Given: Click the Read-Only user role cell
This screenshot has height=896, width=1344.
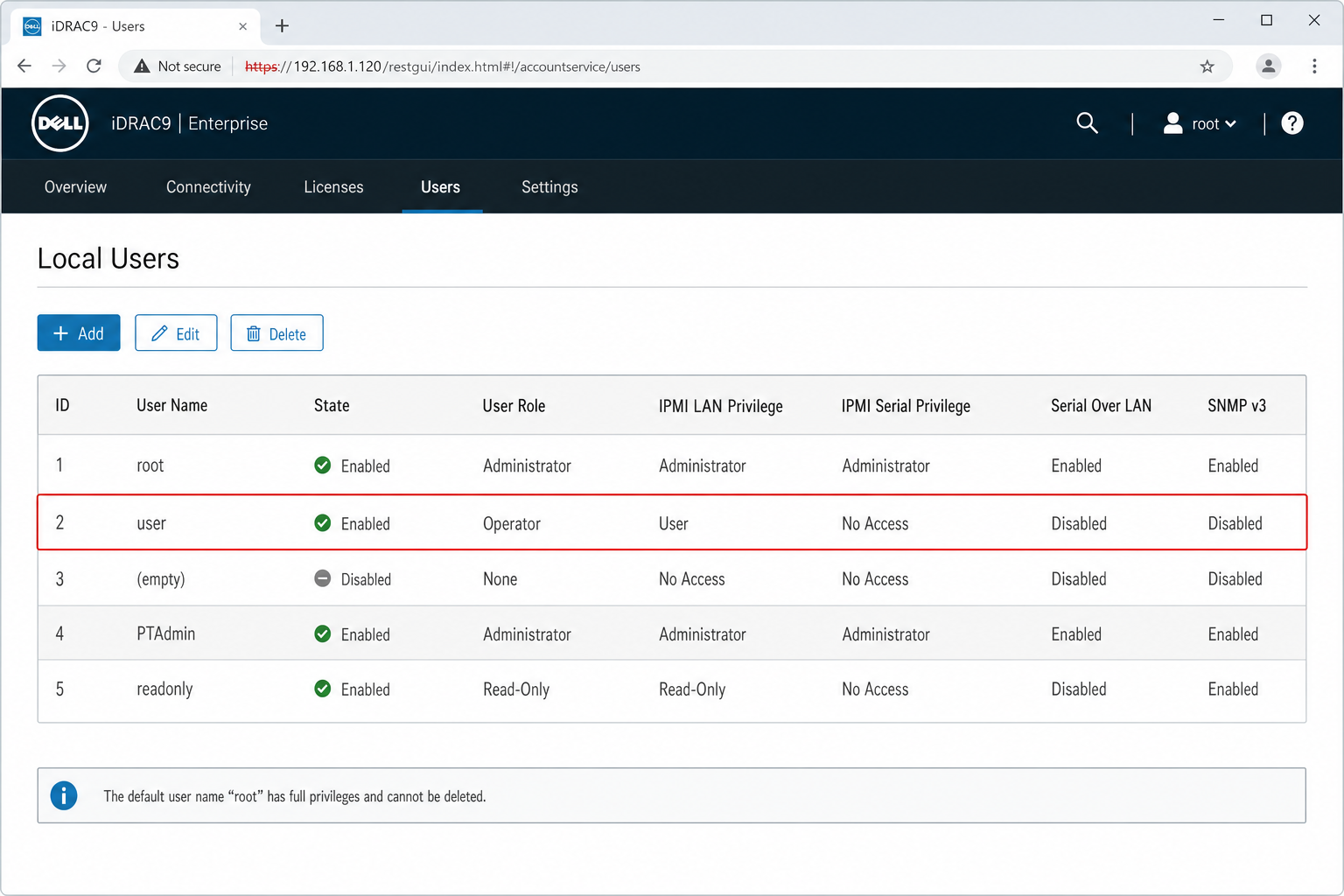Looking at the screenshot, I should tap(516, 689).
